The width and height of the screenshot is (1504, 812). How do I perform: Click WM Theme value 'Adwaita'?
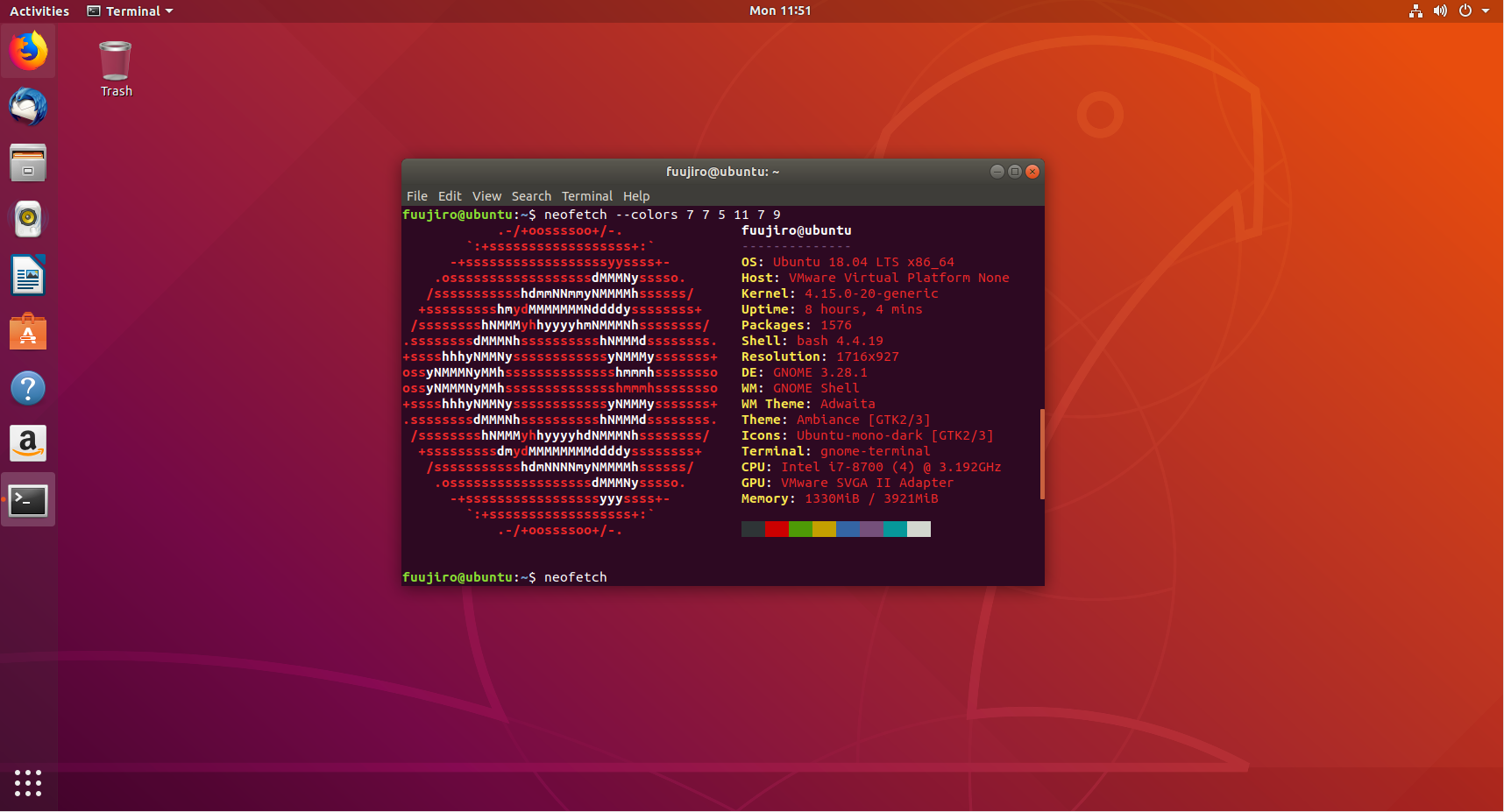848,404
